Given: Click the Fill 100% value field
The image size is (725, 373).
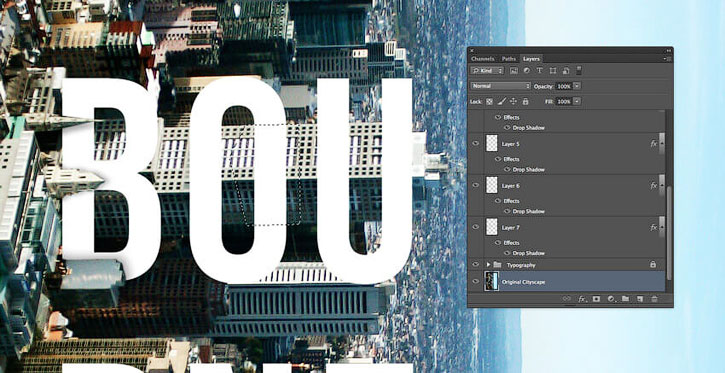Looking at the screenshot, I should (x=564, y=101).
